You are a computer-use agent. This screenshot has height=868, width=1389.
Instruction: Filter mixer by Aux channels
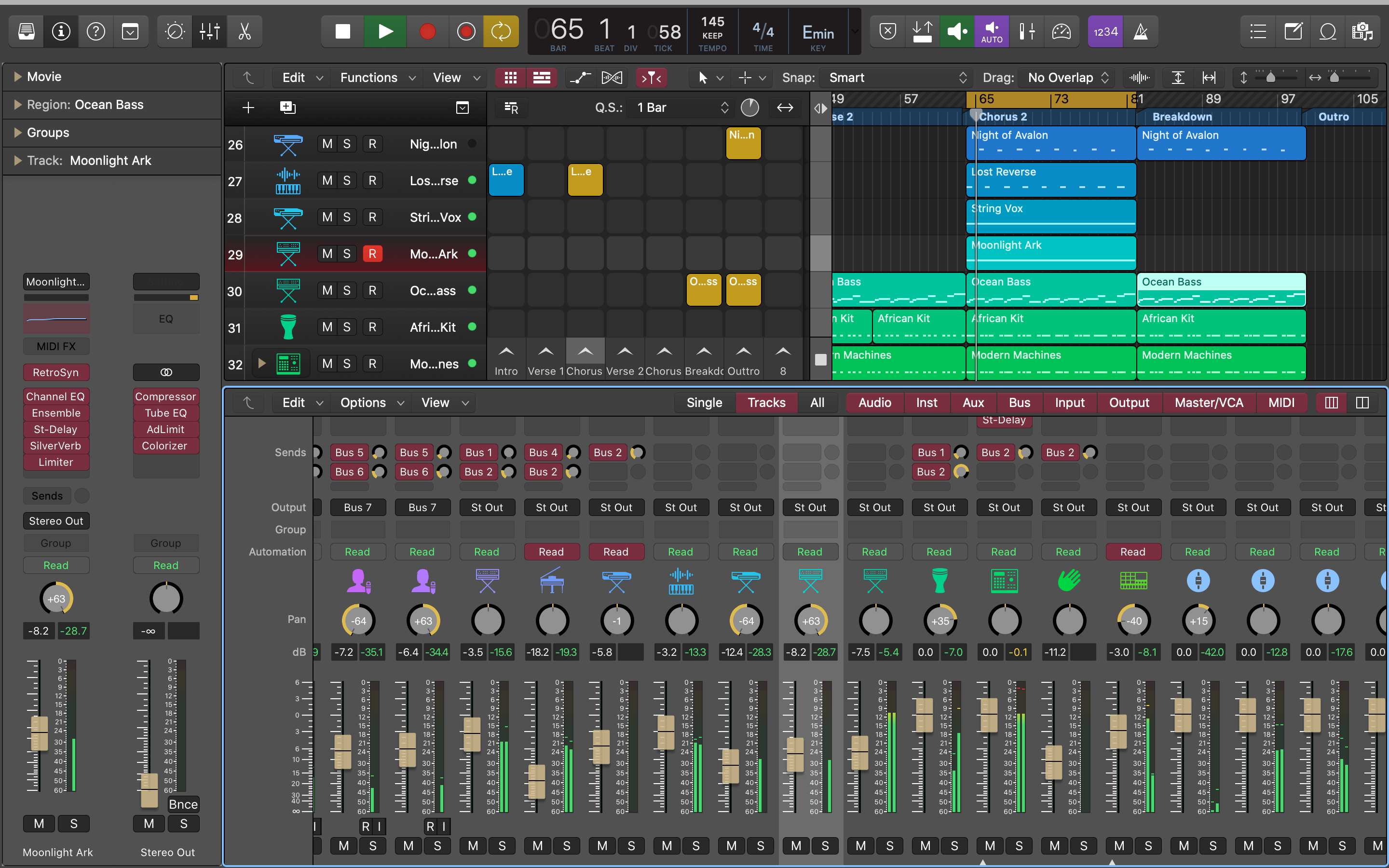pyautogui.click(x=973, y=403)
